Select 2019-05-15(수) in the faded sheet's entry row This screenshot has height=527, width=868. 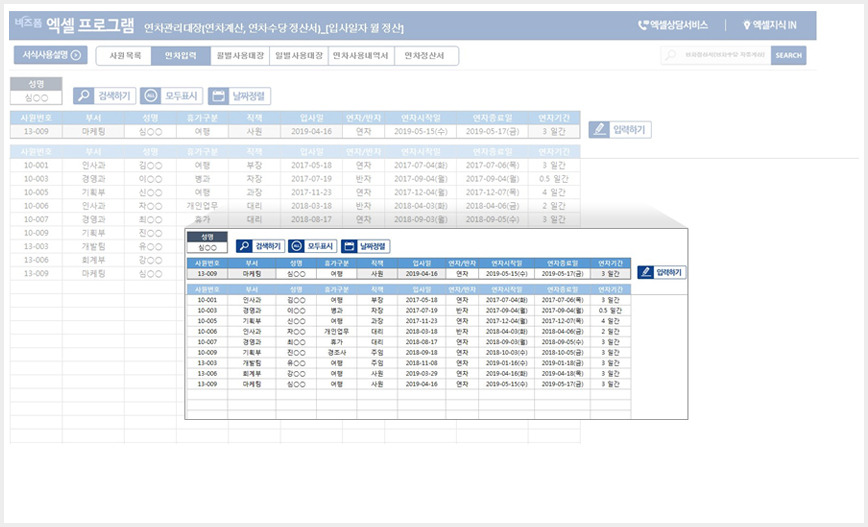pos(421,132)
